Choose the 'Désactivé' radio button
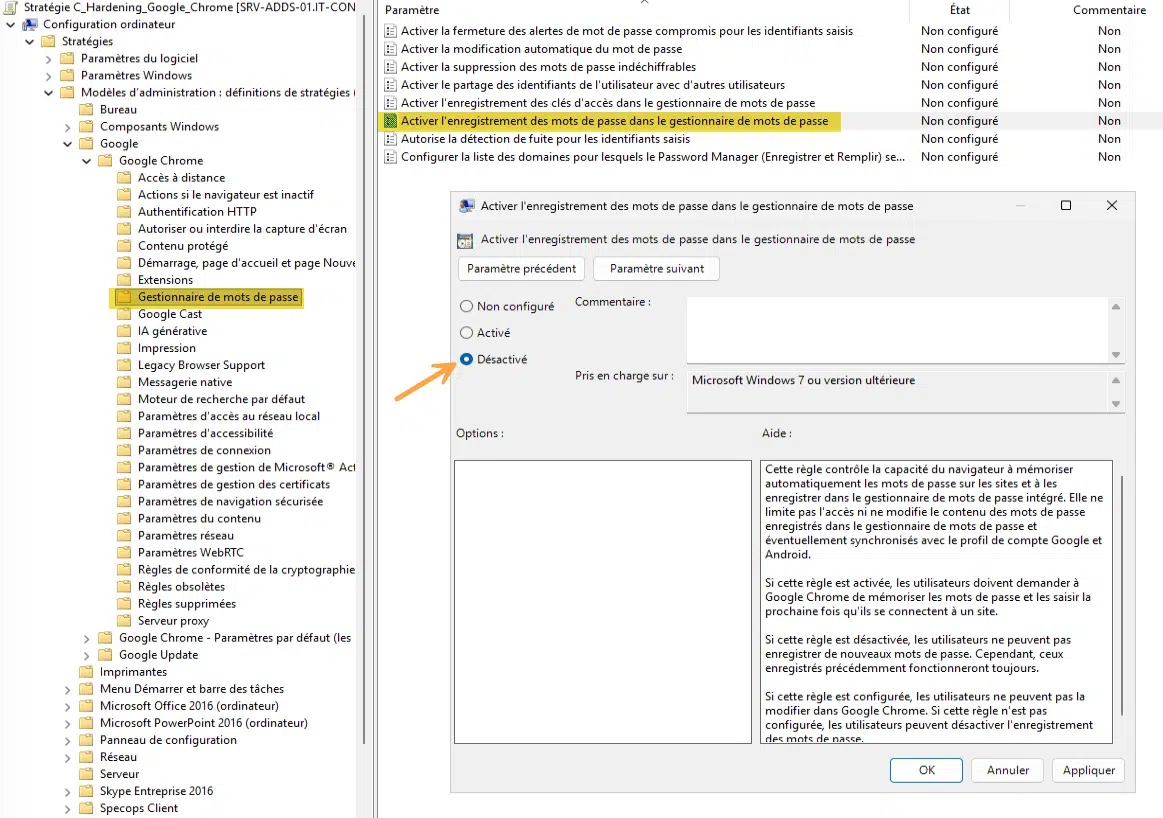The height and width of the screenshot is (818, 1163). click(x=467, y=360)
